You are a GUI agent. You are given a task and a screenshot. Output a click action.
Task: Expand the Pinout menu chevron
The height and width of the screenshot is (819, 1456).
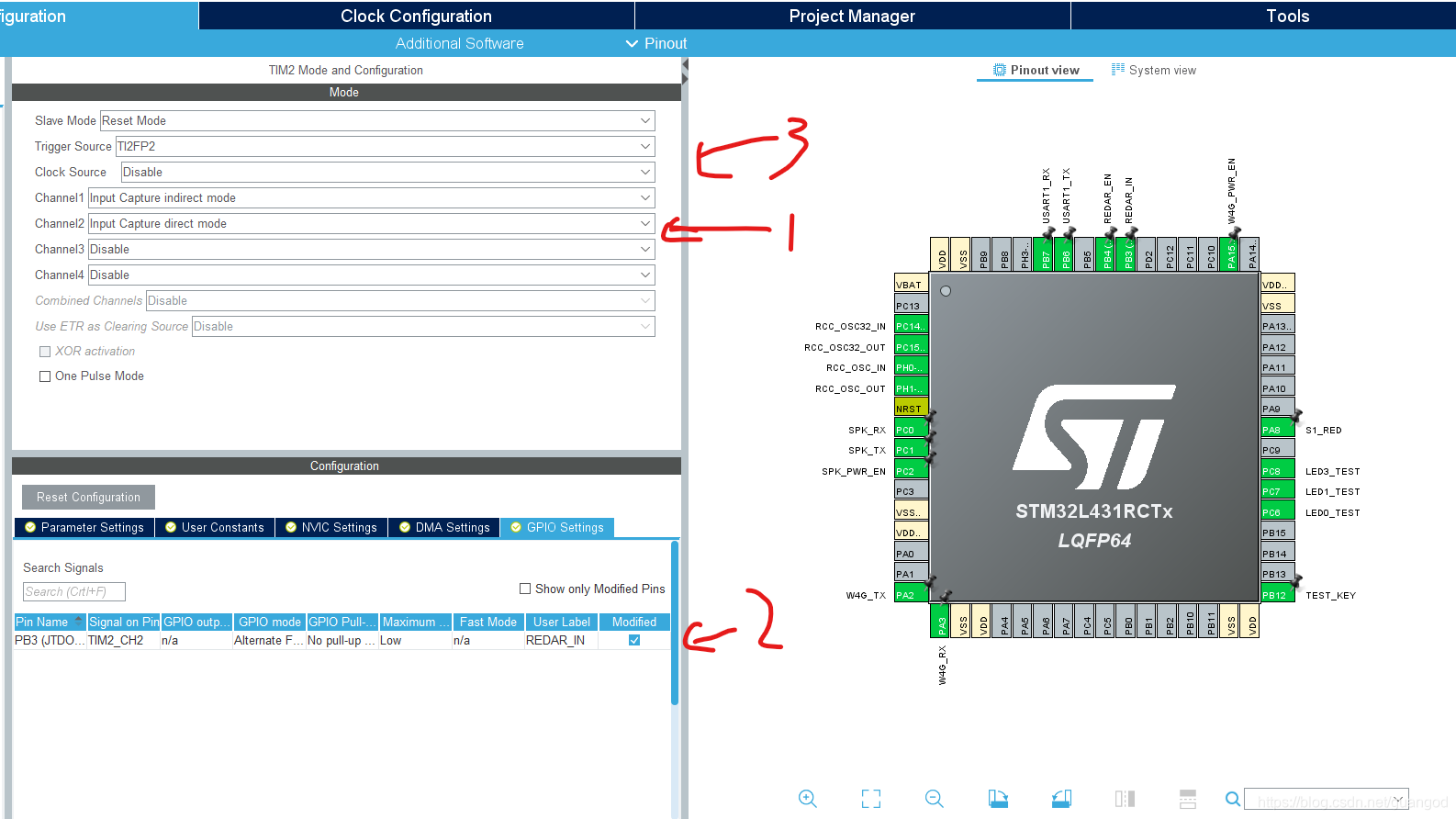[x=632, y=44]
